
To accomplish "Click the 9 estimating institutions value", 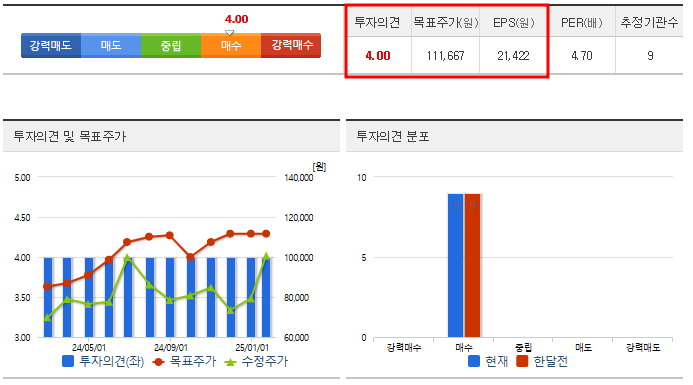I will click(650, 56).
